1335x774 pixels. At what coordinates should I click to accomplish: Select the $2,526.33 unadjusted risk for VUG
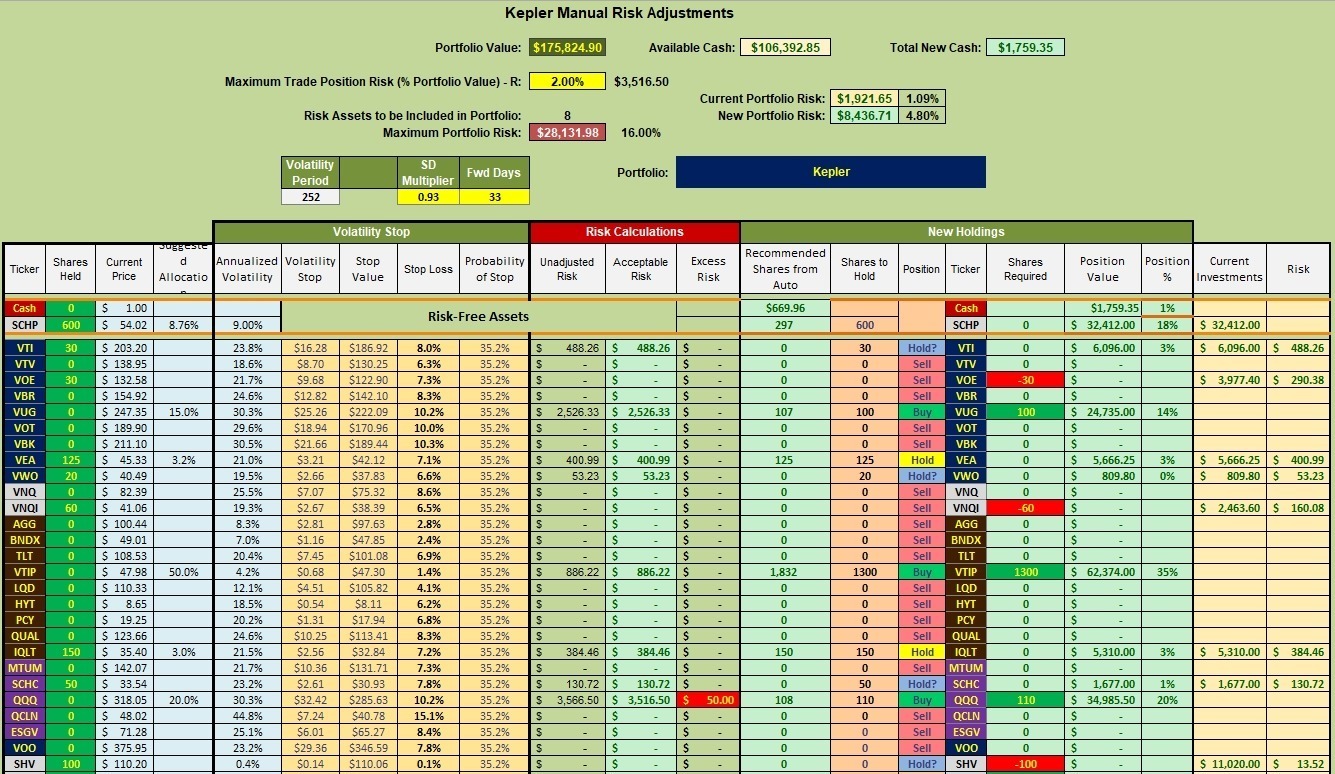click(567, 412)
